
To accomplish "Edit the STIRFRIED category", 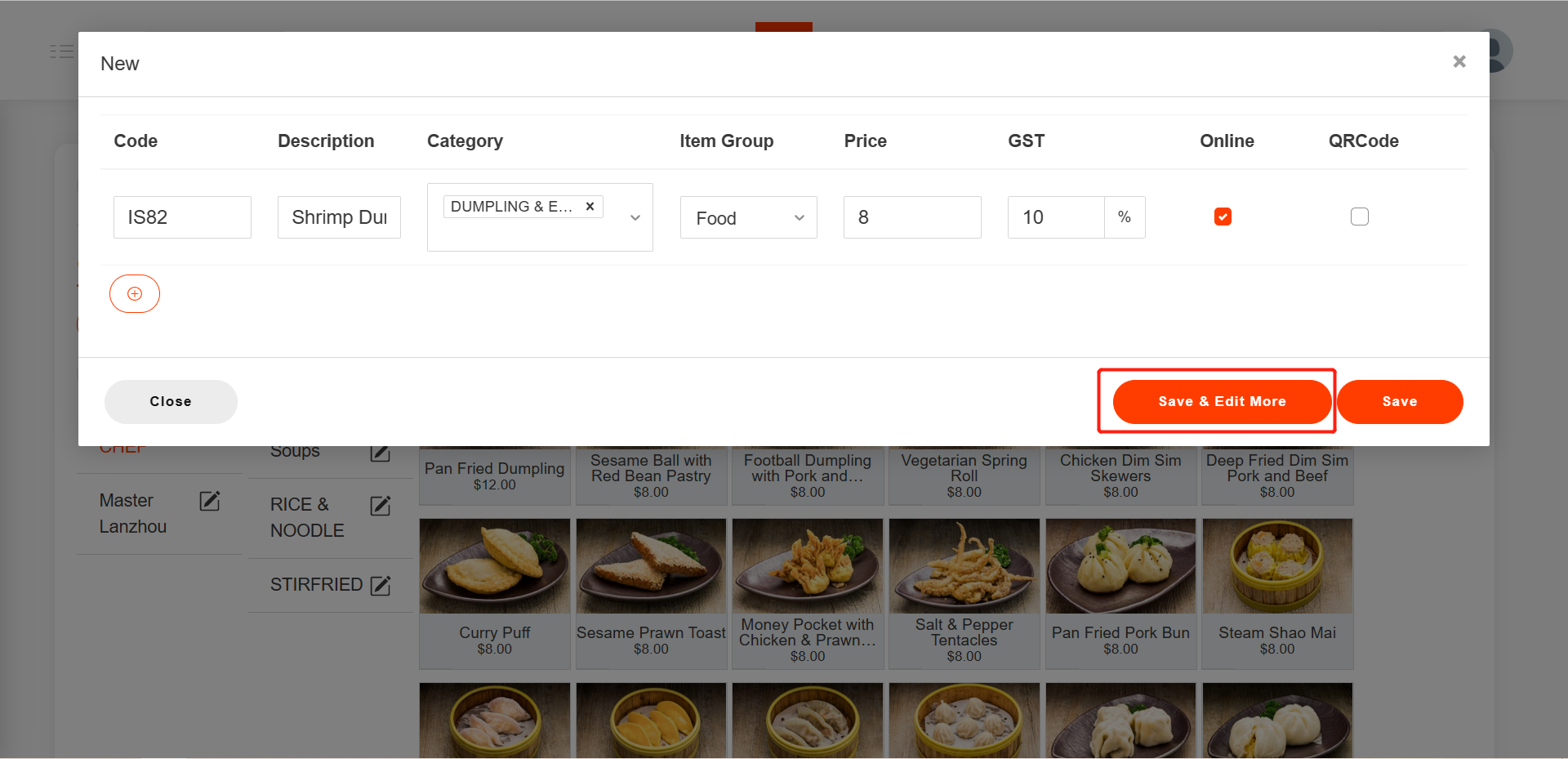I will click(381, 585).
